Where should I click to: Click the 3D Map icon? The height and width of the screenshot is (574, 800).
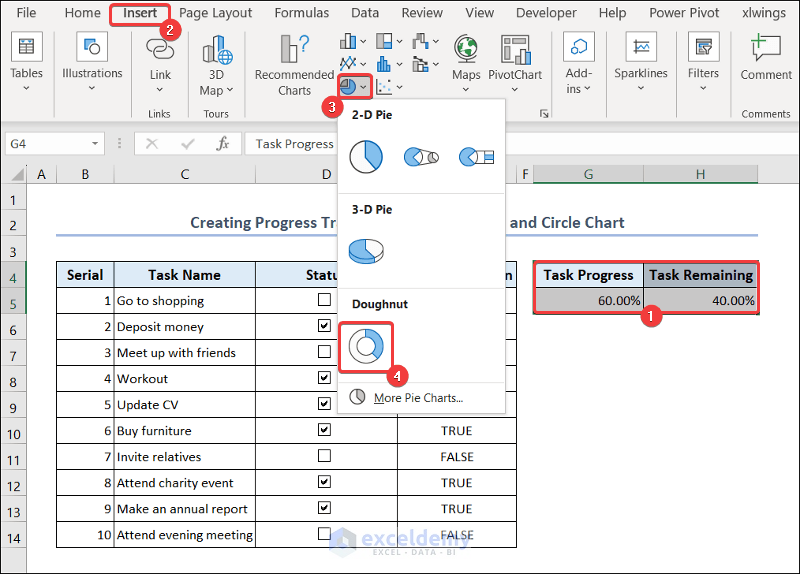coord(217,49)
